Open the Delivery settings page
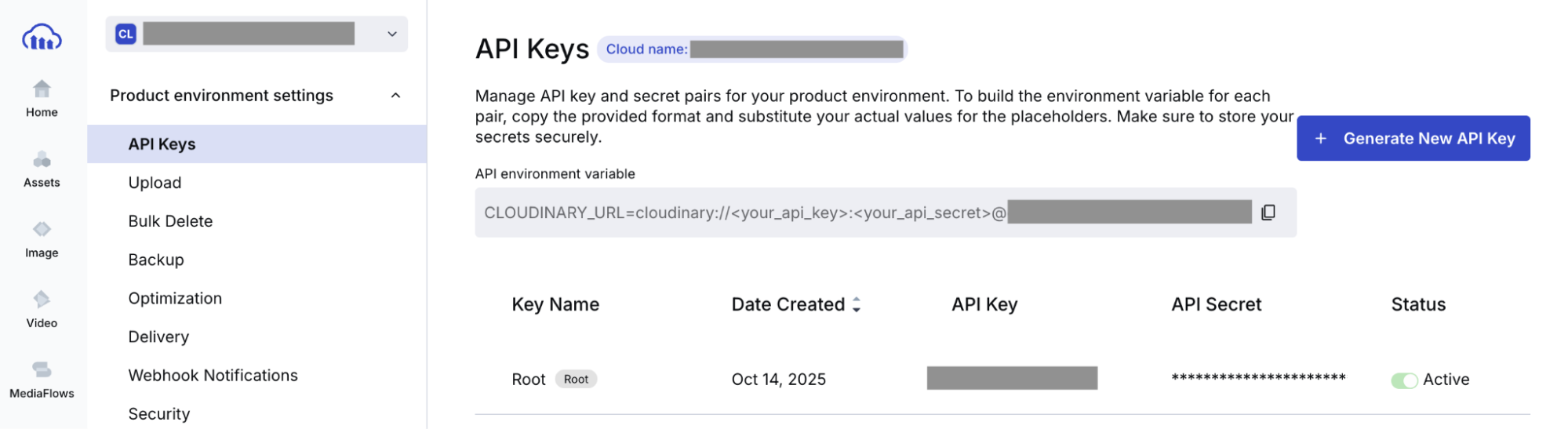Screen dimensions: 1568x429 [158, 336]
